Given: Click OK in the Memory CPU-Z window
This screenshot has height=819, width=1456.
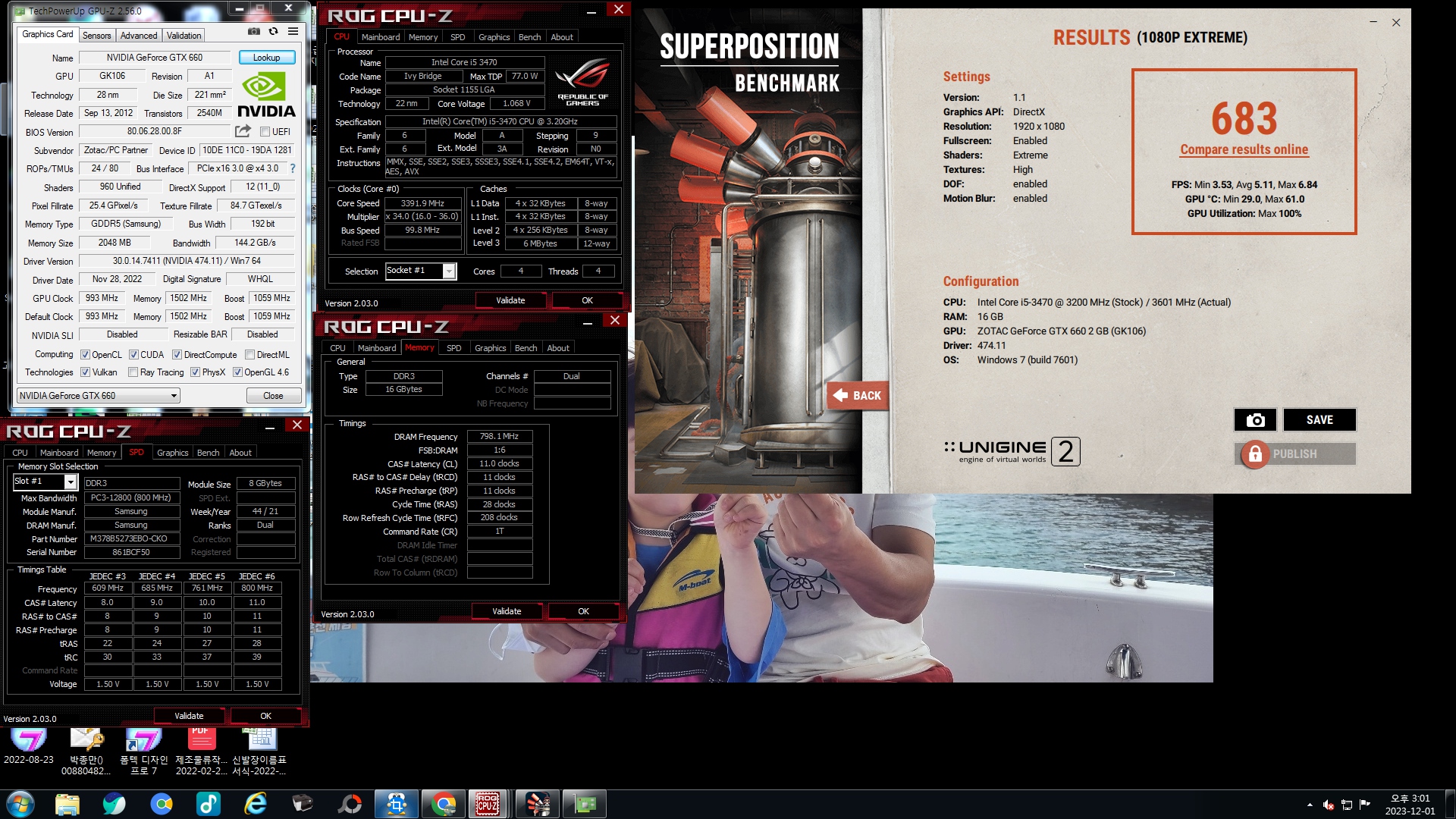Looking at the screenshot, I should click(583, 611).
